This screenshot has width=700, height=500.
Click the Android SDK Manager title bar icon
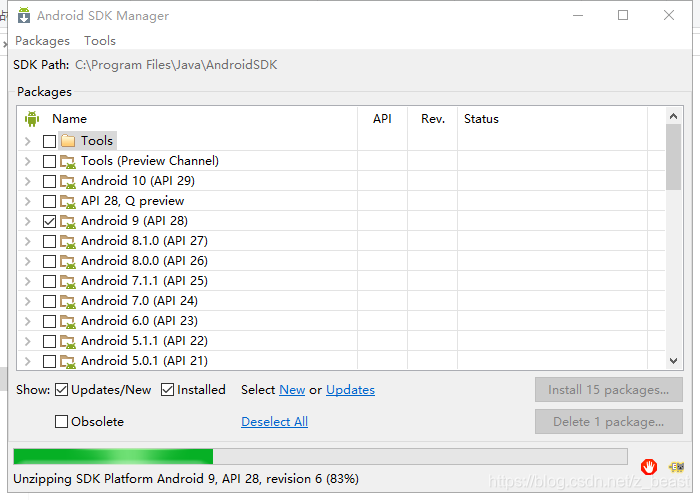tap(24, 16)
